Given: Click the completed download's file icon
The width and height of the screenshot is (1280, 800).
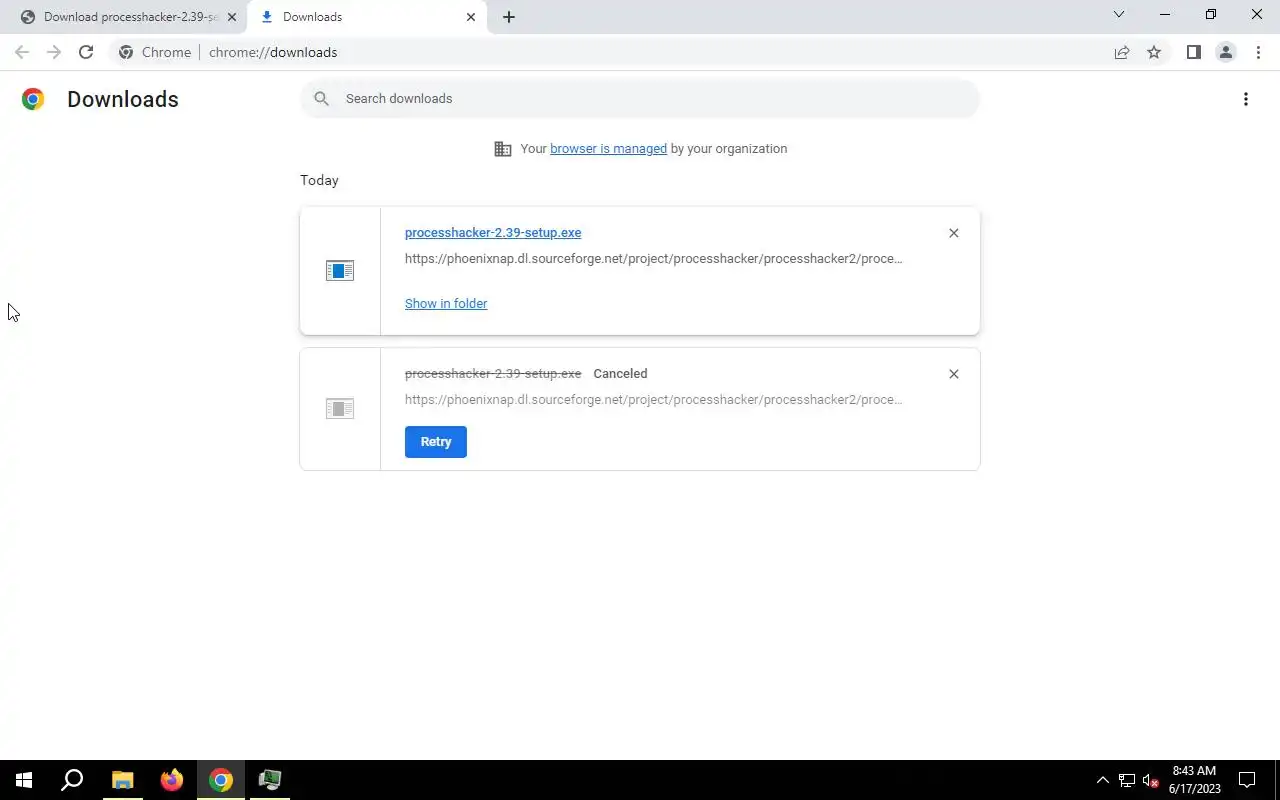Looking at the screenshot, I should click(340, 271).
